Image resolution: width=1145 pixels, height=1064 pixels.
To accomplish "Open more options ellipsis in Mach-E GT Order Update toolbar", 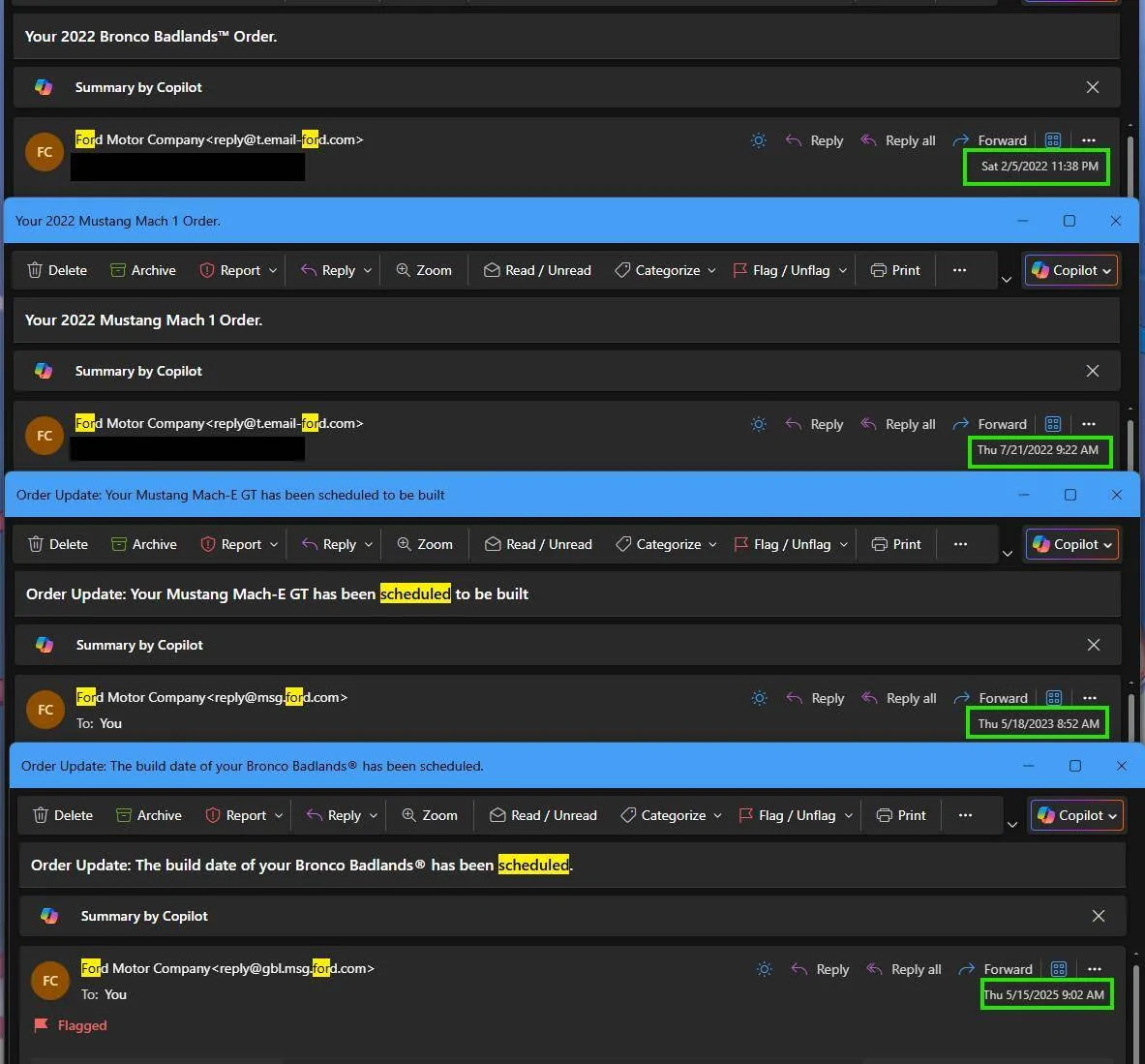I will pyautogui.click(x=960, y=544).
